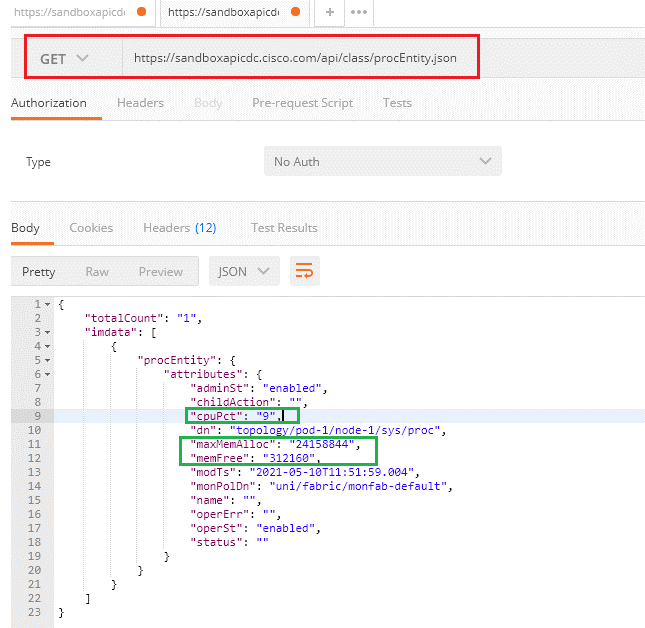Click the modTs timestamp value
645x628 pixels.
click(x=332, y=472)
